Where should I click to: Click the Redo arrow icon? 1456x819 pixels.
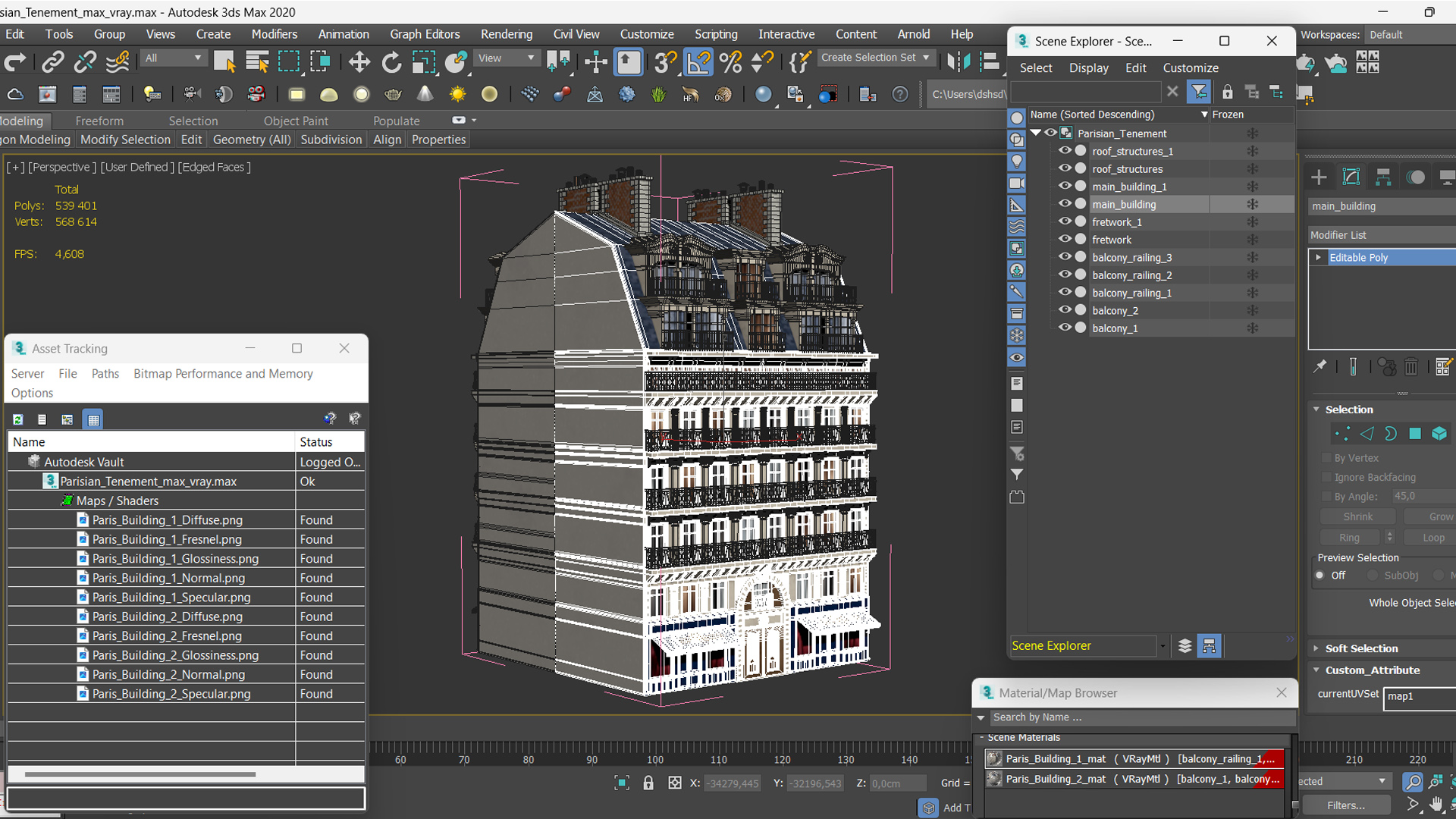click(x=15, y=62)
